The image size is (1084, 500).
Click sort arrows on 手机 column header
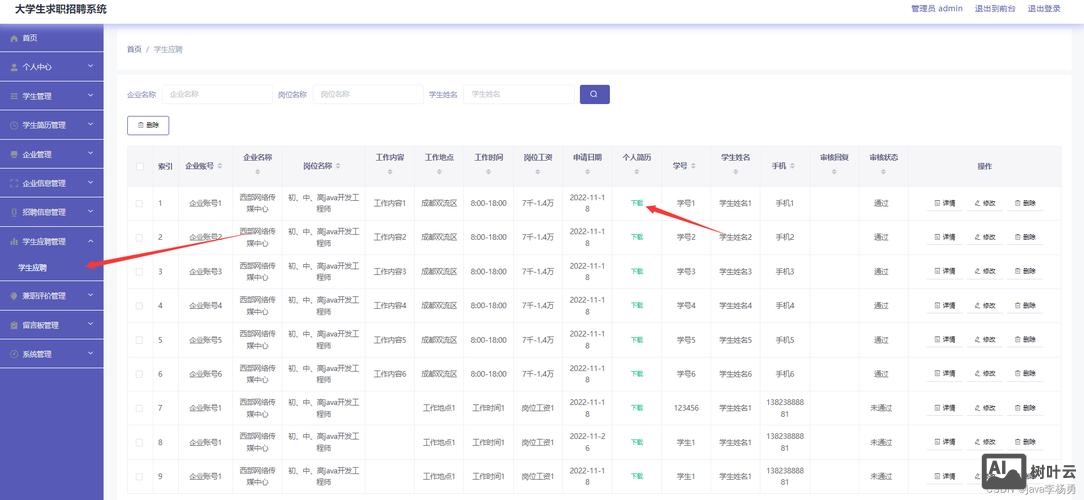[x=794, y=166]
